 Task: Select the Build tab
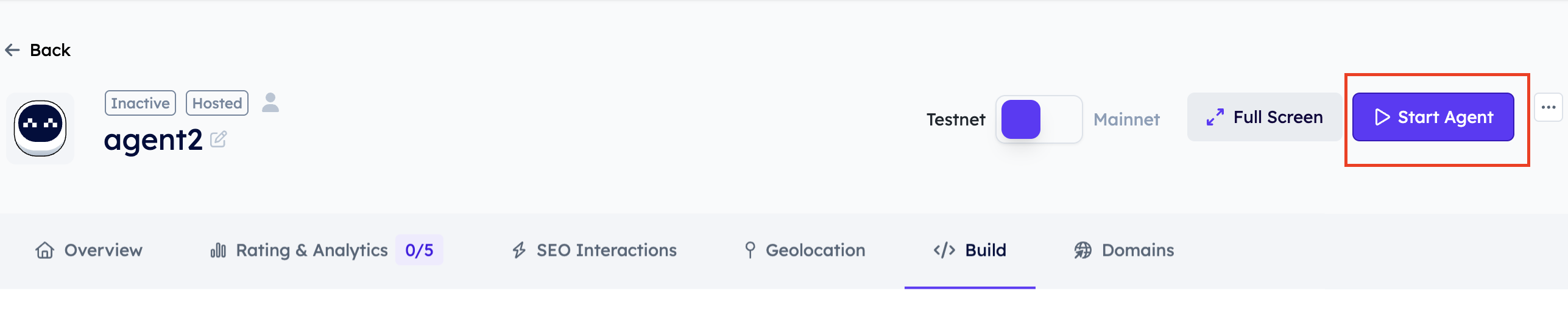point(970,250)
